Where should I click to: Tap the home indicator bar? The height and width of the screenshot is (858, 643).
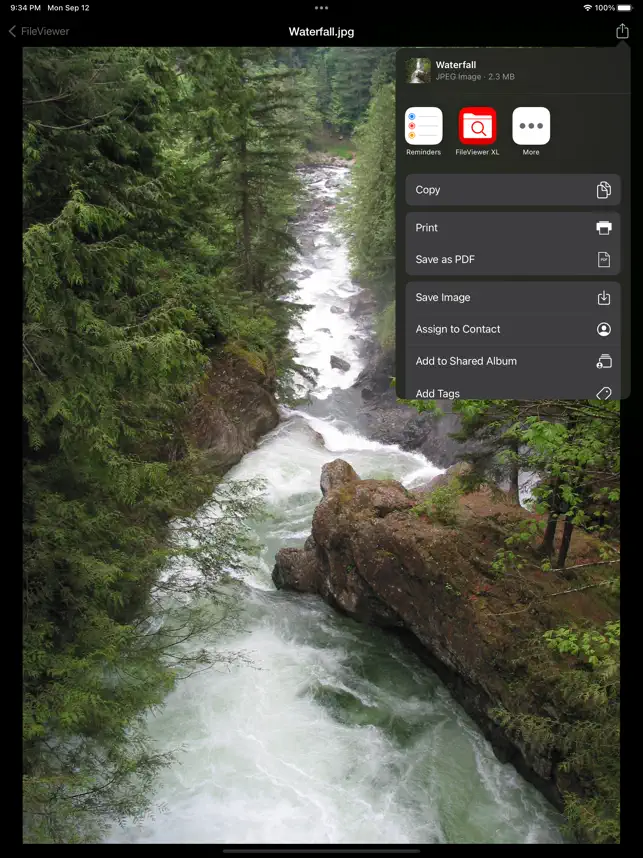point(321,851)
